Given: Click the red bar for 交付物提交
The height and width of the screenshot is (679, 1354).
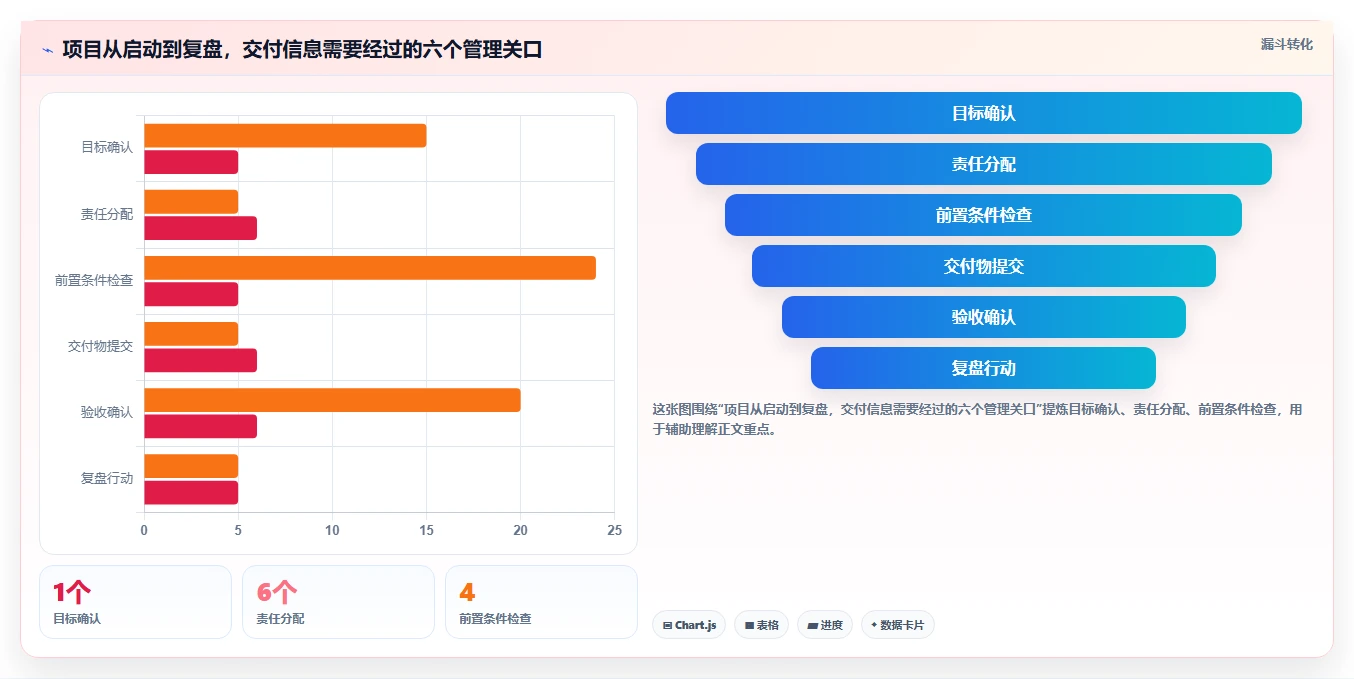Looking at the screenshot, I should [200, 360].
